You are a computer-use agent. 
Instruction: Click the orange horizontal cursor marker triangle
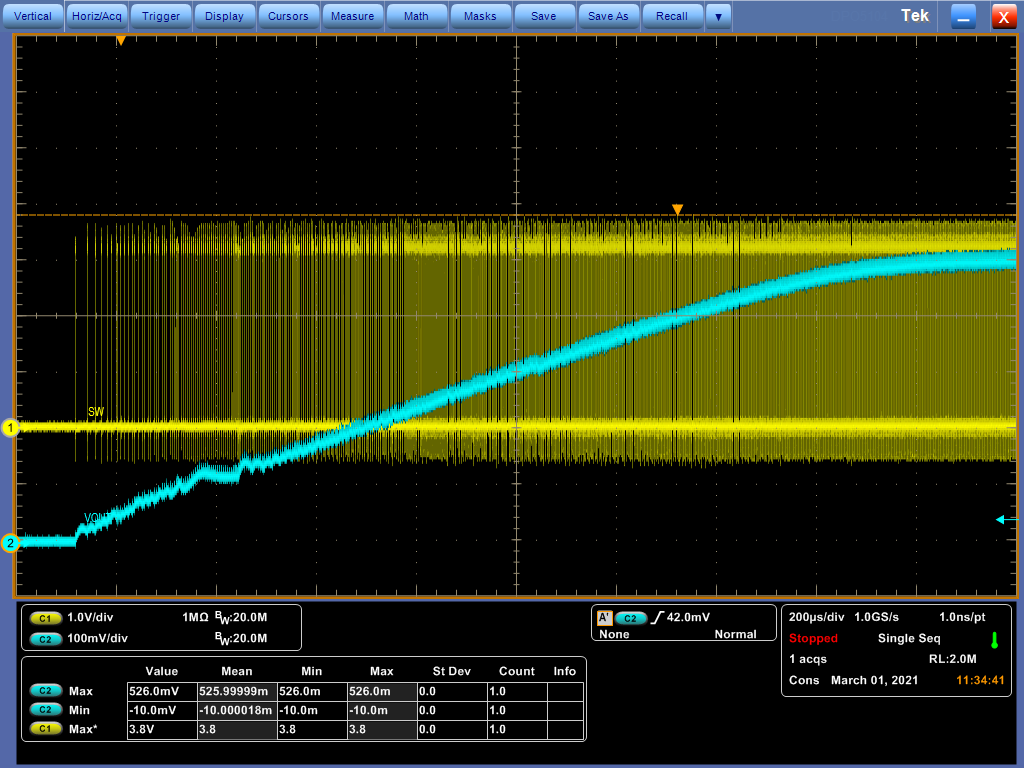[x=677, y=210]
